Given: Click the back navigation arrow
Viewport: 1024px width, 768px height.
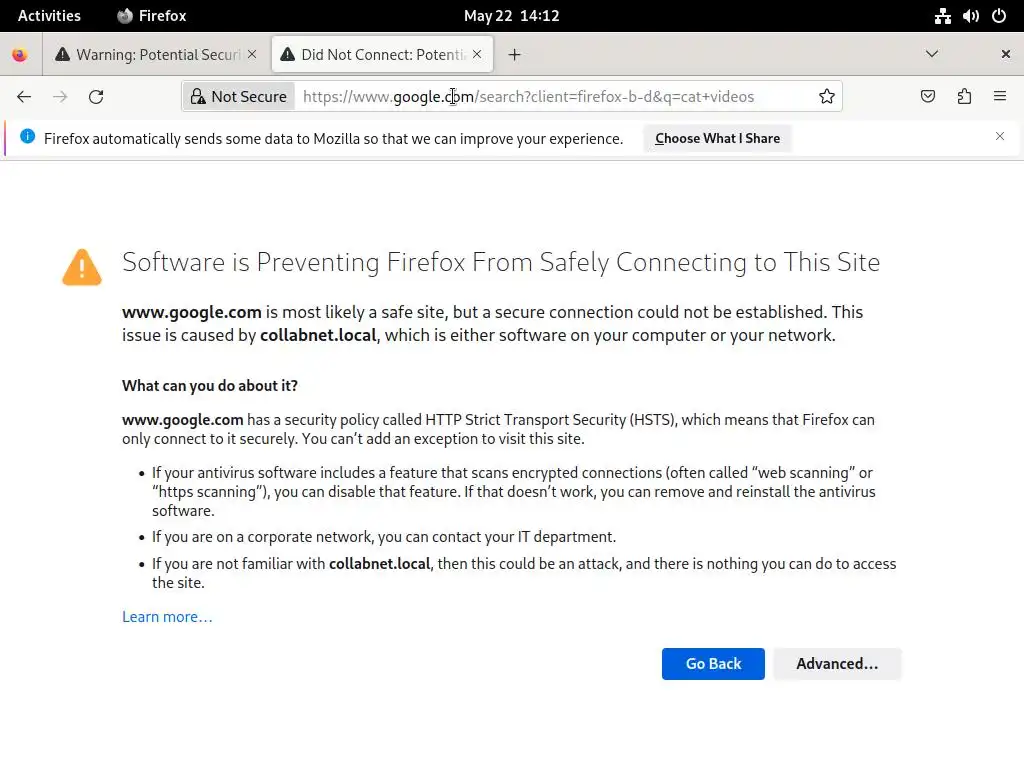Looking at the screenshot, I should [x=24, y=97].
